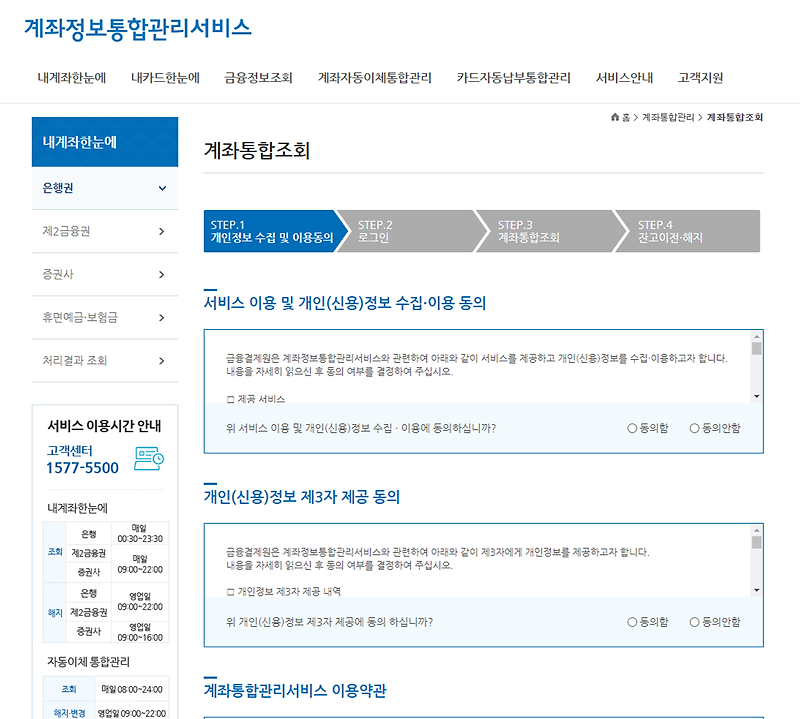
Task: Open the 카드자동납부통합관리 top menu
Action: [x=513, y=78]
